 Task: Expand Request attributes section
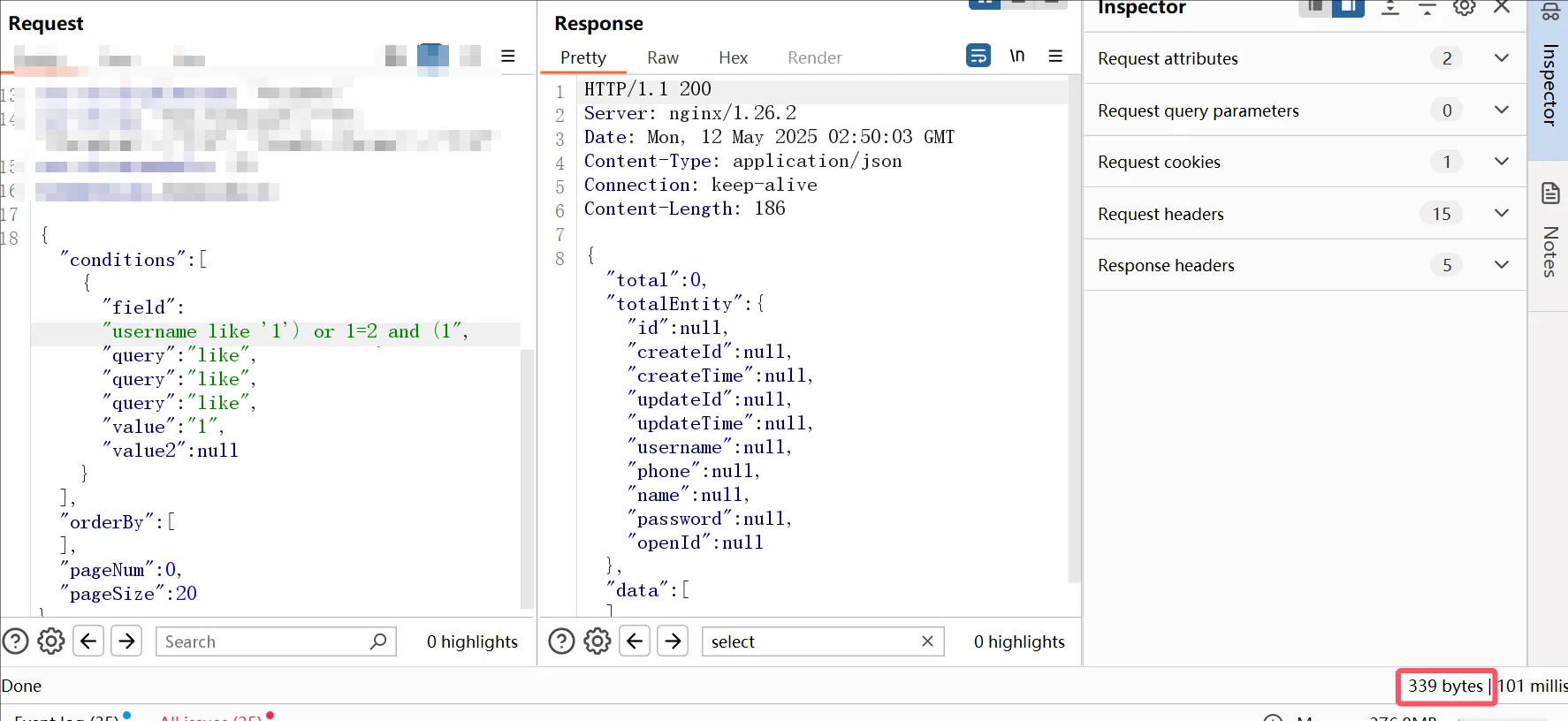1305,58
